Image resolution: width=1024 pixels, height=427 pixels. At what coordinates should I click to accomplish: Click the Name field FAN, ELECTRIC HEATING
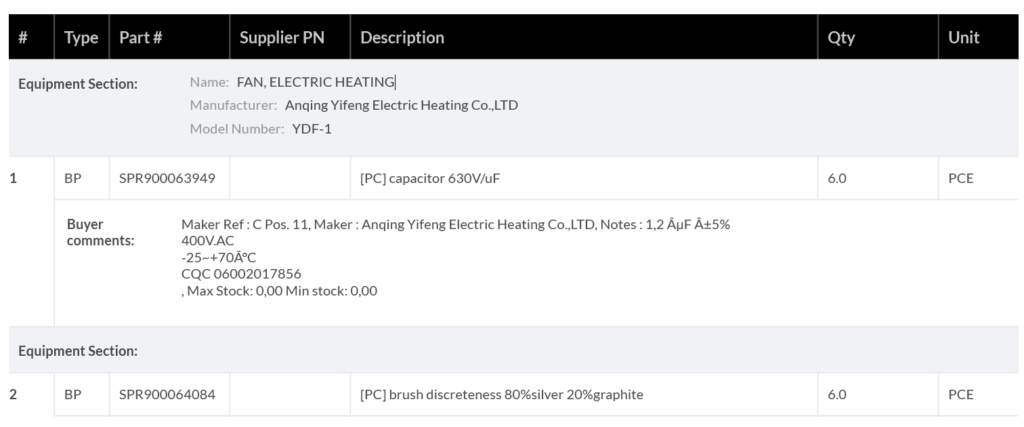[316, 82]
